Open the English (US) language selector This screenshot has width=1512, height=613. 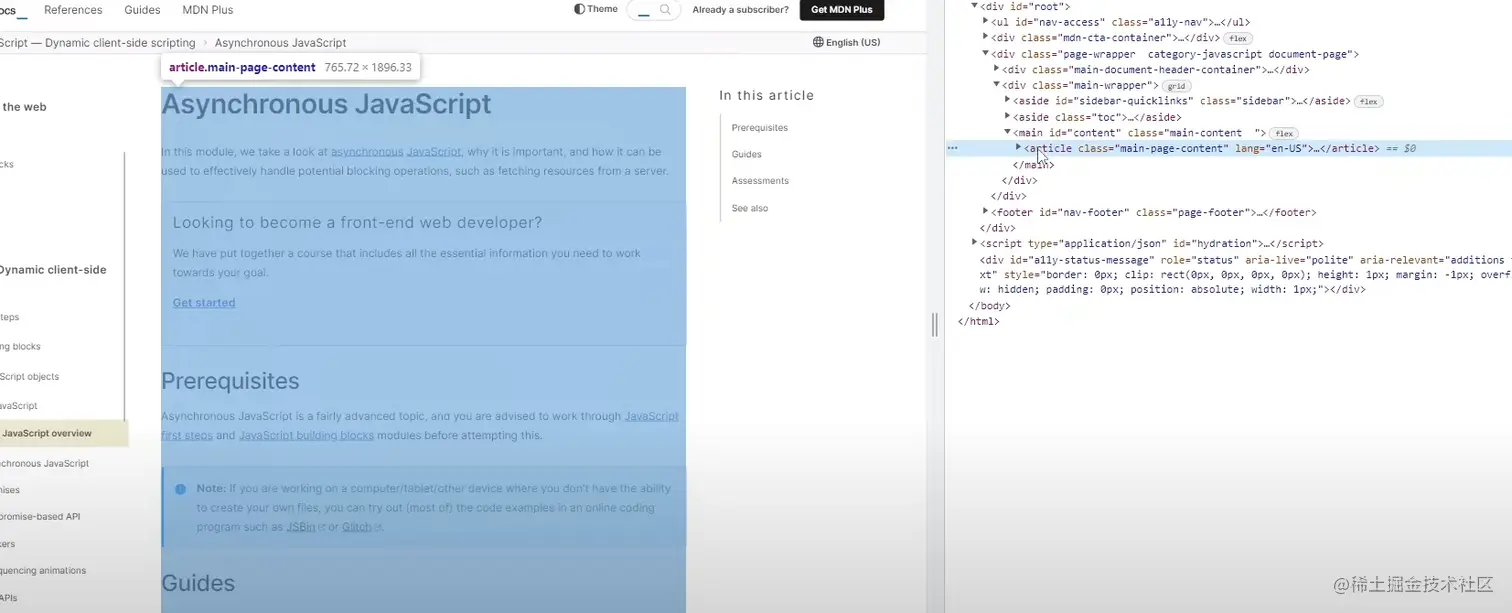coord(847,42)
